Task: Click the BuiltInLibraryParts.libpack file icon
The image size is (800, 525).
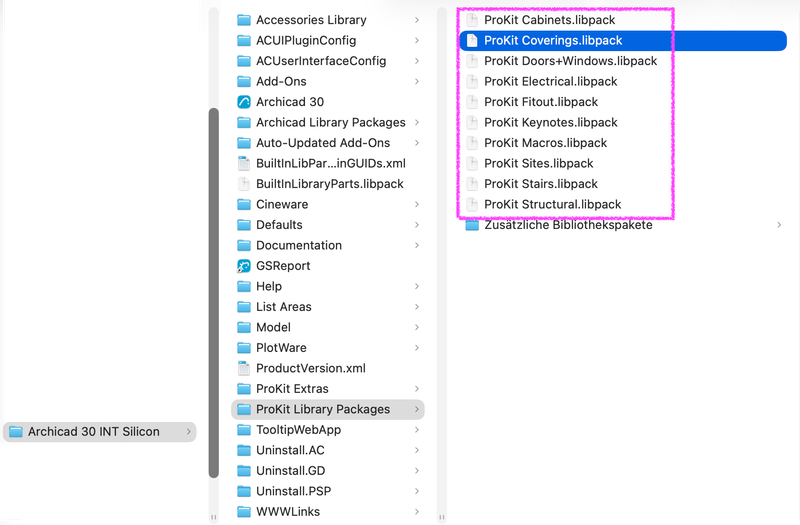Action: (244, 184)
